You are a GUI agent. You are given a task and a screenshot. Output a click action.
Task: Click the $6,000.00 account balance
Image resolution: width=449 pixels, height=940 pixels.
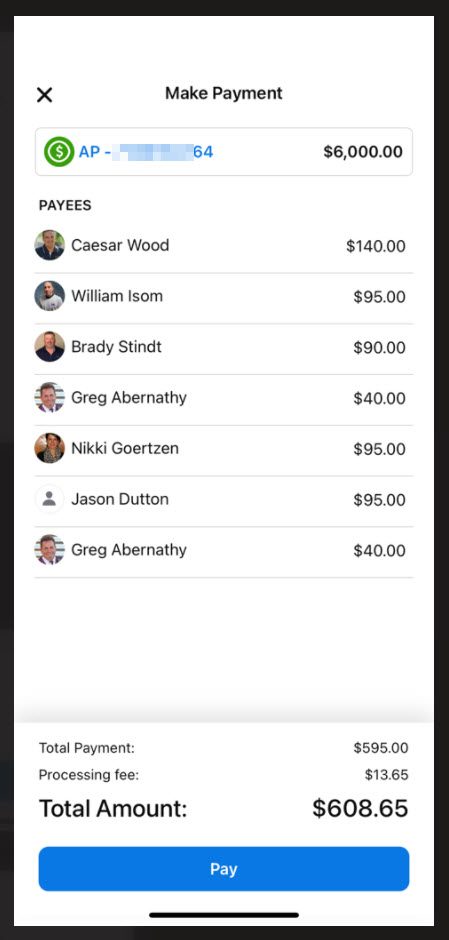point(363,152)
